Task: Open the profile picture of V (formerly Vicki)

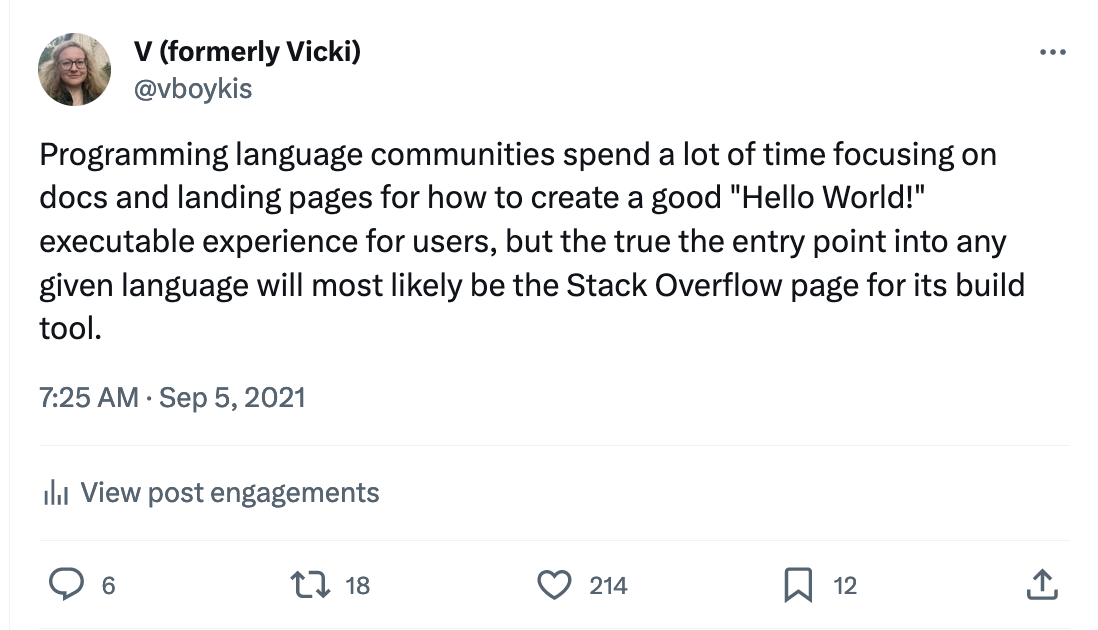Action: [74, 69]
